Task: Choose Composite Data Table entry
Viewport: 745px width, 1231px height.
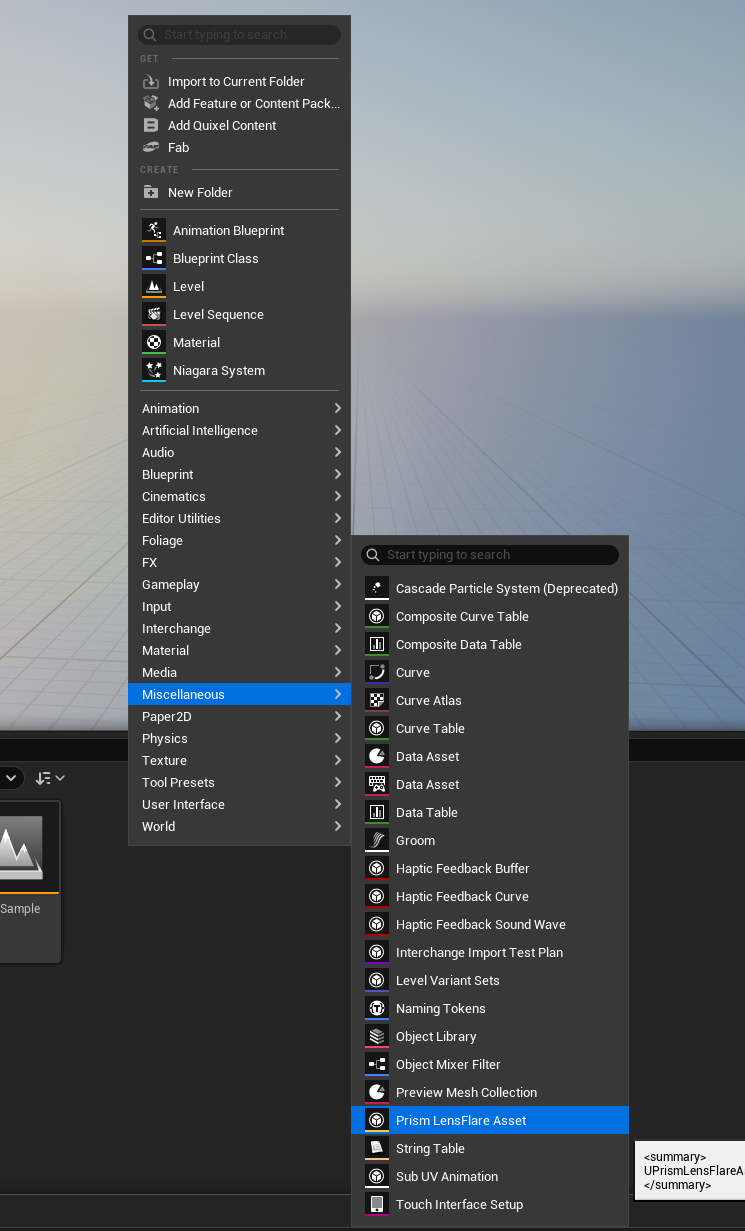Action: point(458,644)
